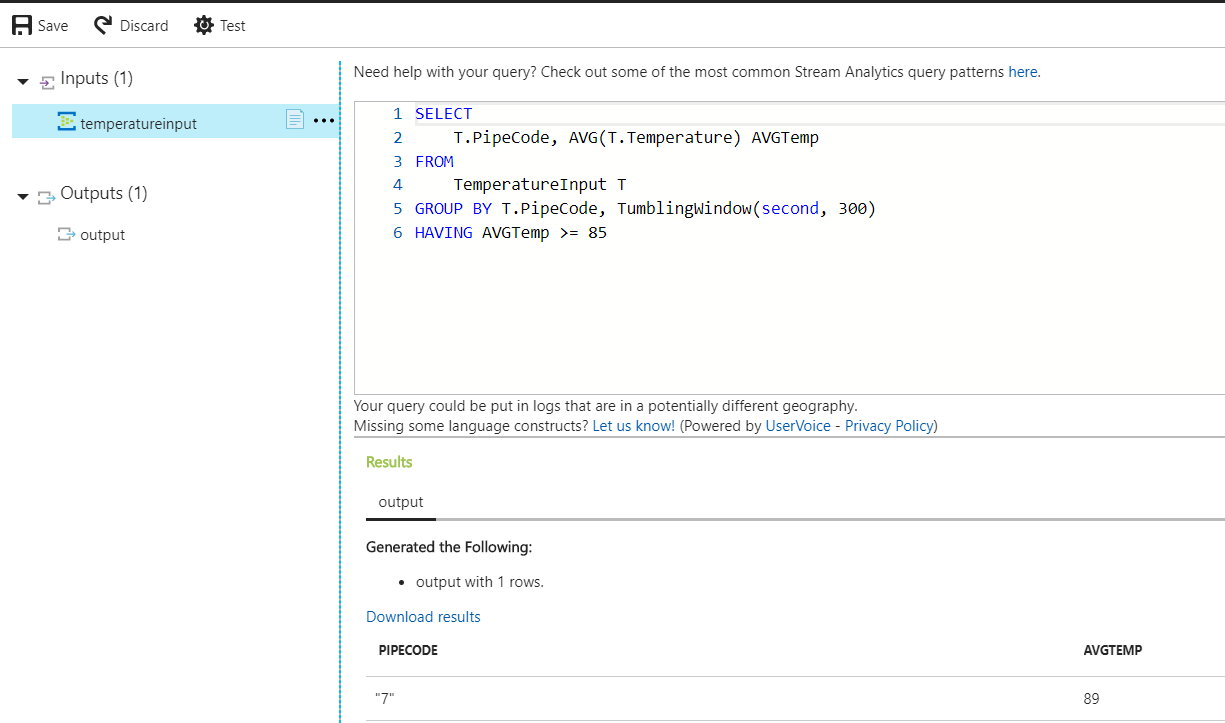Collapse the Inputs (1) section arrow
The image size is (1225, 723).
point(23,81)
